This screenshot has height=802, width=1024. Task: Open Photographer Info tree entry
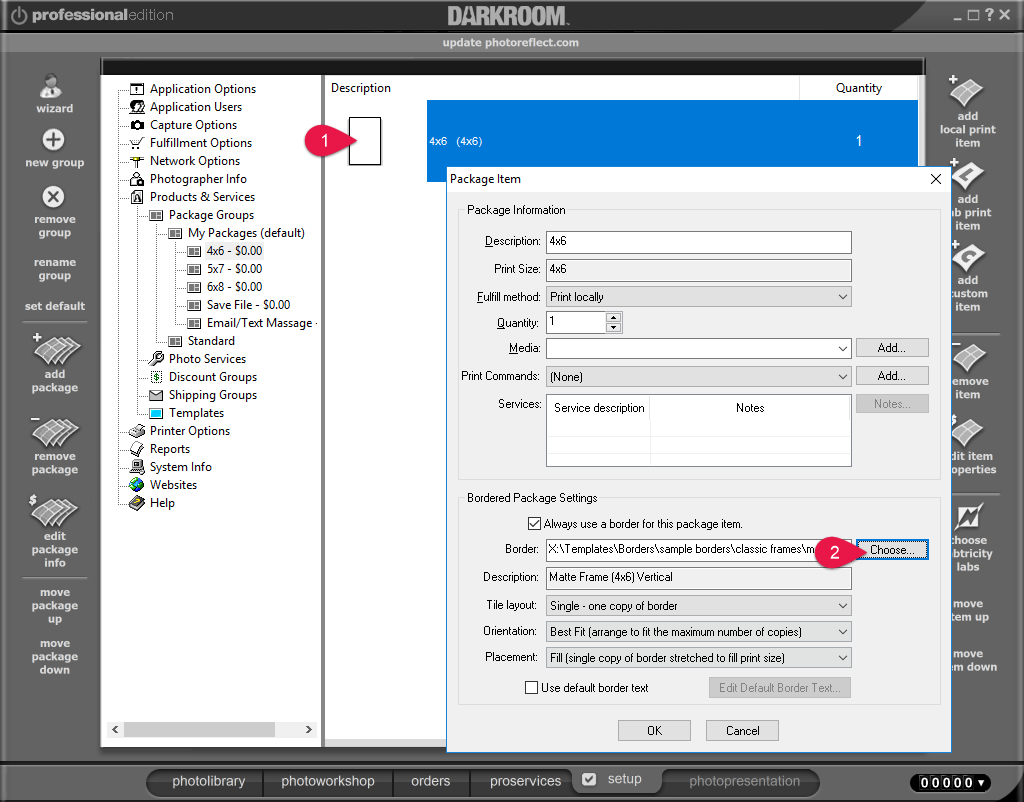(198, 179)
